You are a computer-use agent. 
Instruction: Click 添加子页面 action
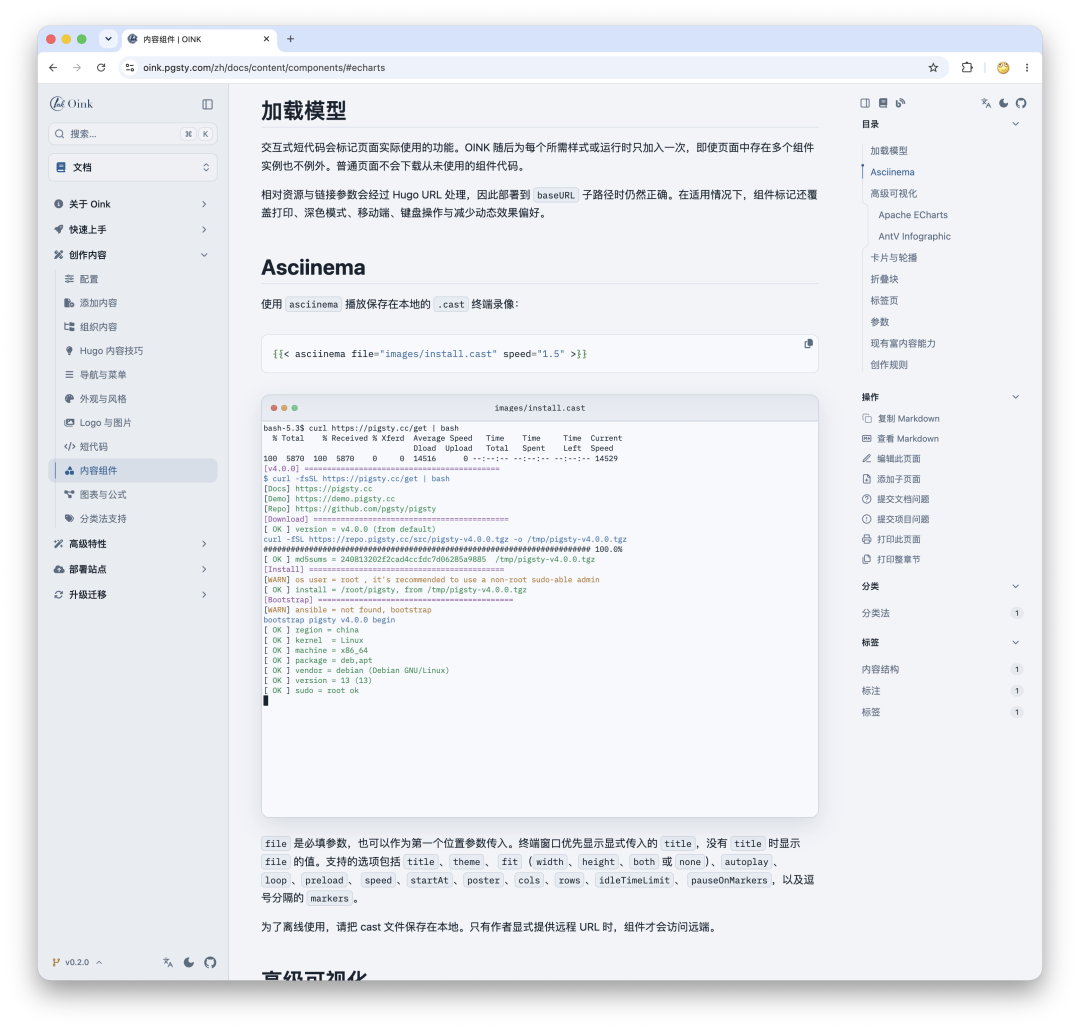click(x=891, y=479)
